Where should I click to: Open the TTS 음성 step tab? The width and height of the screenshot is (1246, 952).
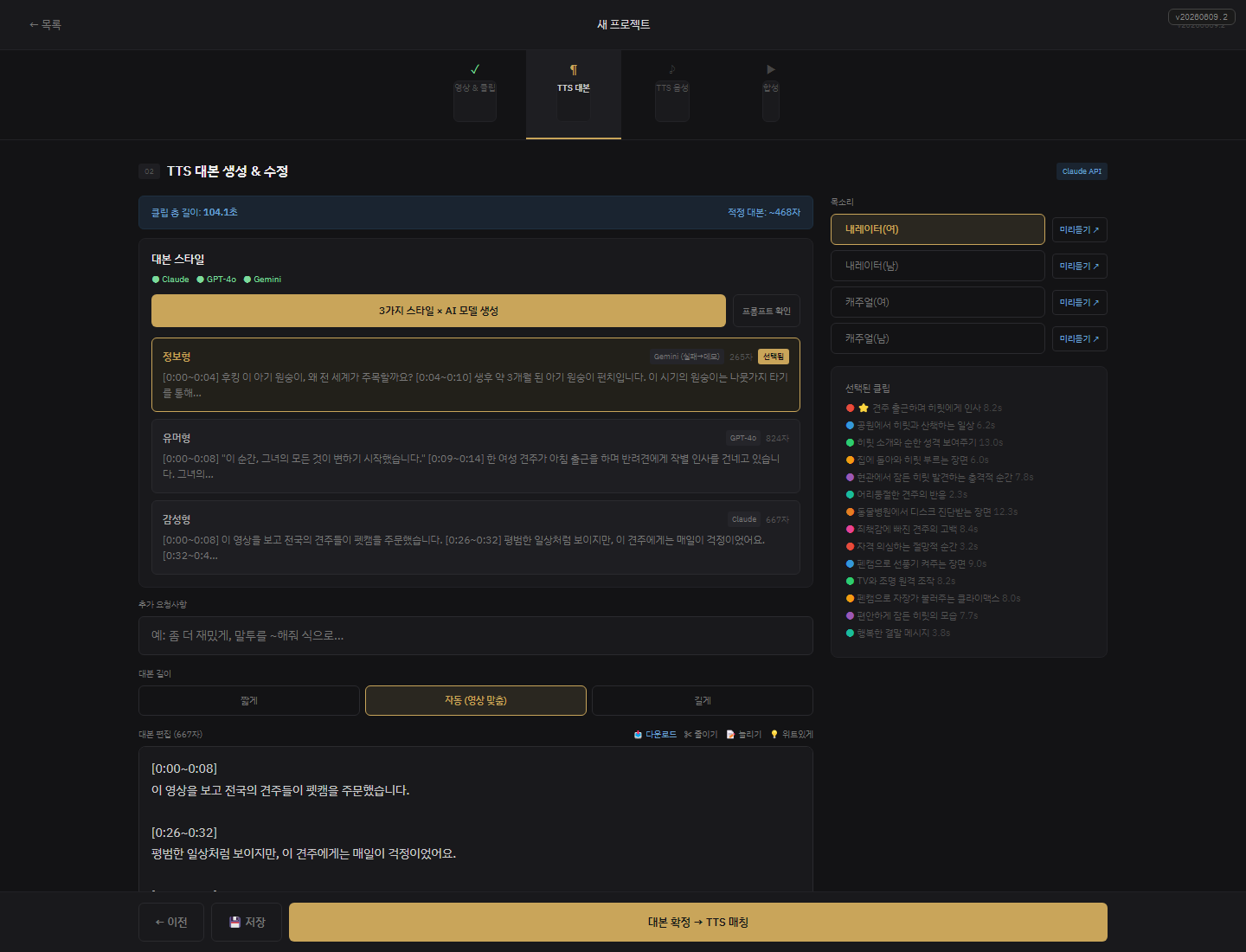(x=672, y=94)
